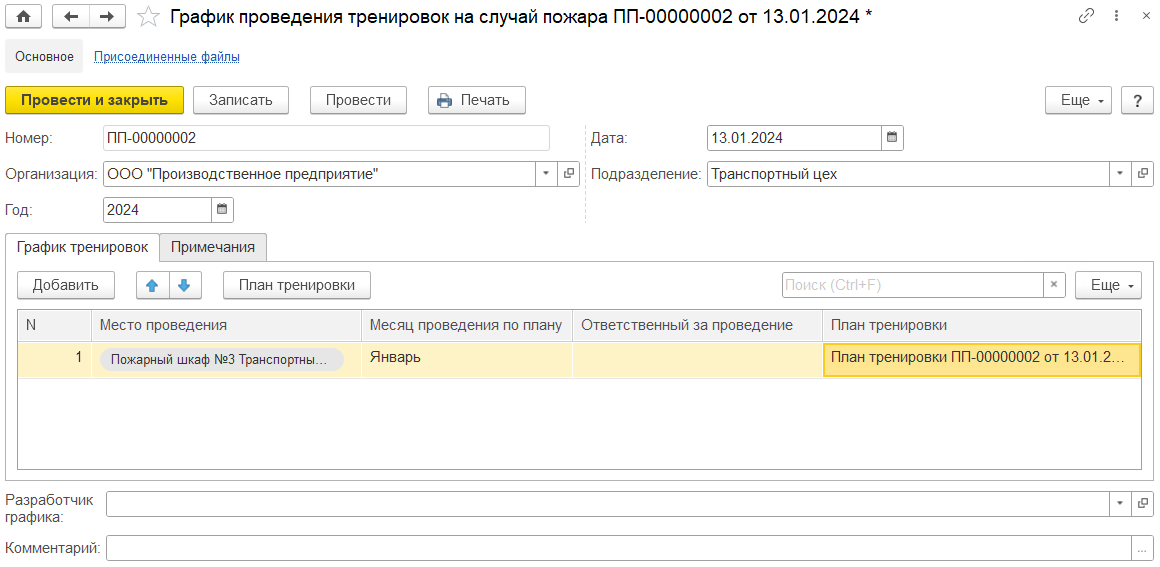Screen dimensions: 1160x567
Task: Open calendar picker for Дата field
Action: 892,137
